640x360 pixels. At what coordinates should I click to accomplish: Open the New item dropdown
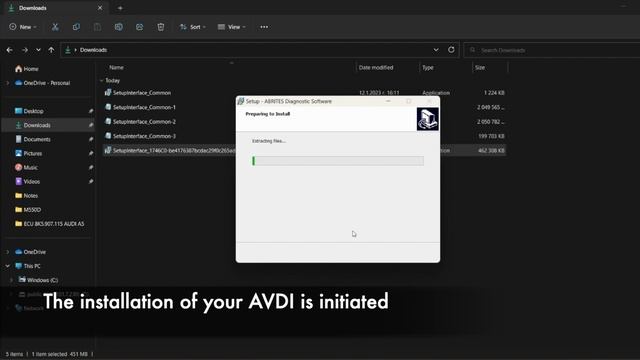click(x=23, y=27)
